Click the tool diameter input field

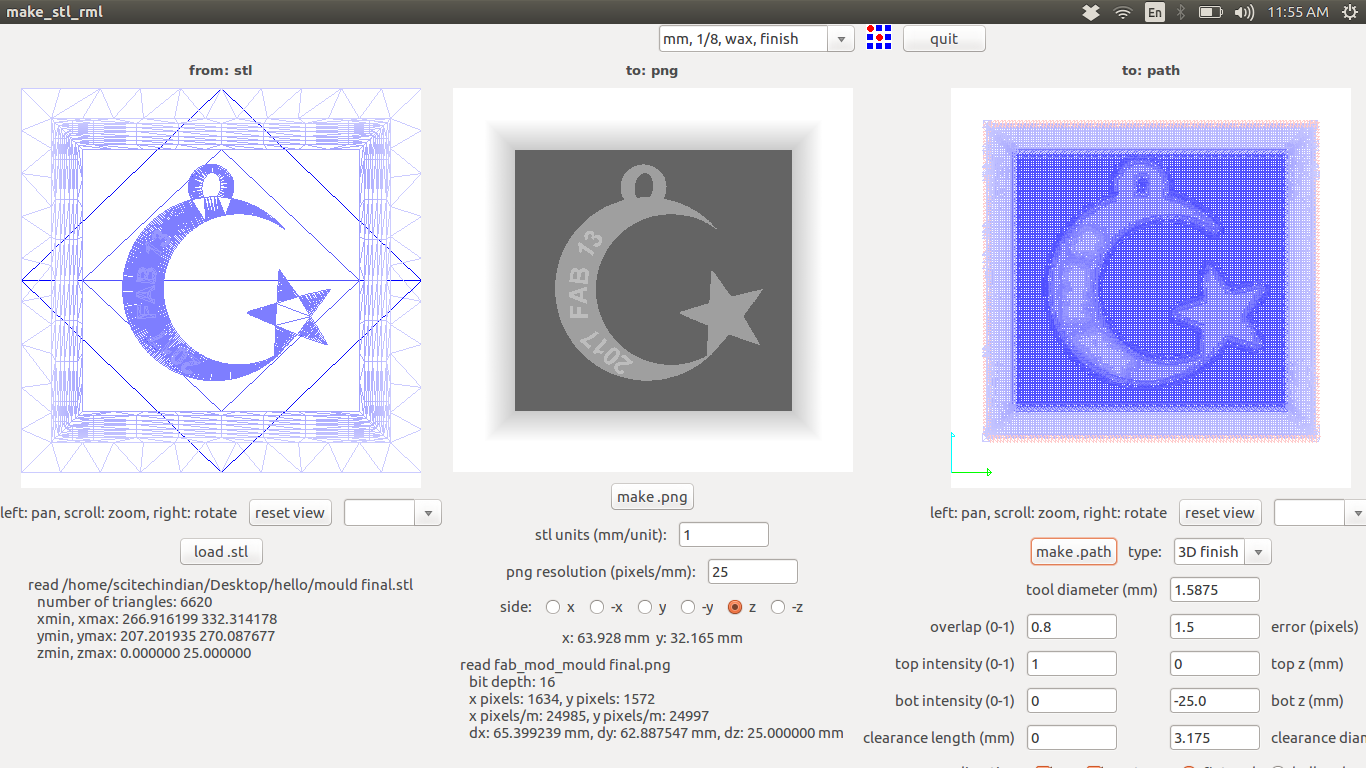coord(1214,590)
